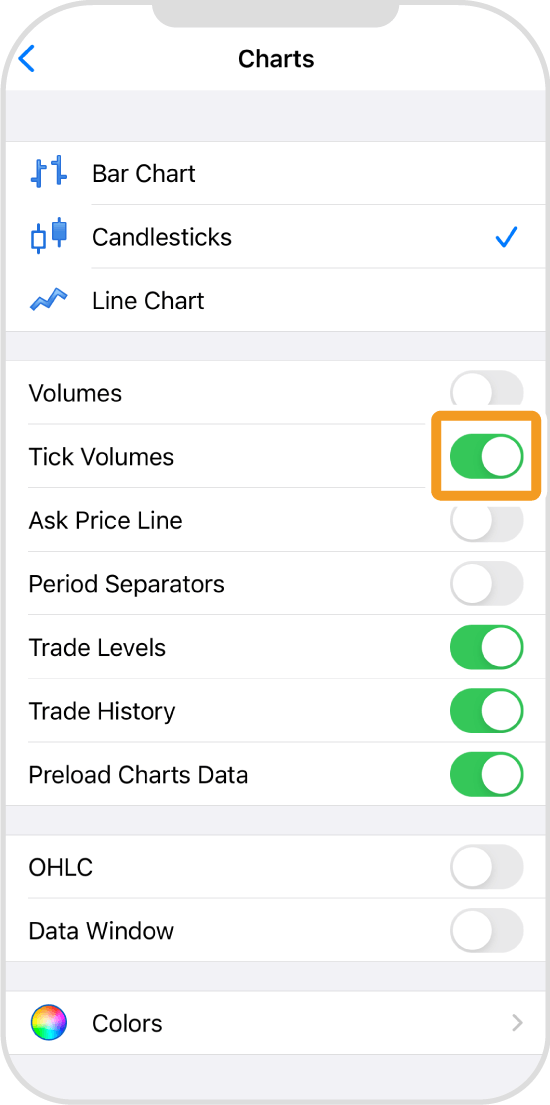Select the Bar Chart icon
The image size is (550, 1105).
pos(49,171)
